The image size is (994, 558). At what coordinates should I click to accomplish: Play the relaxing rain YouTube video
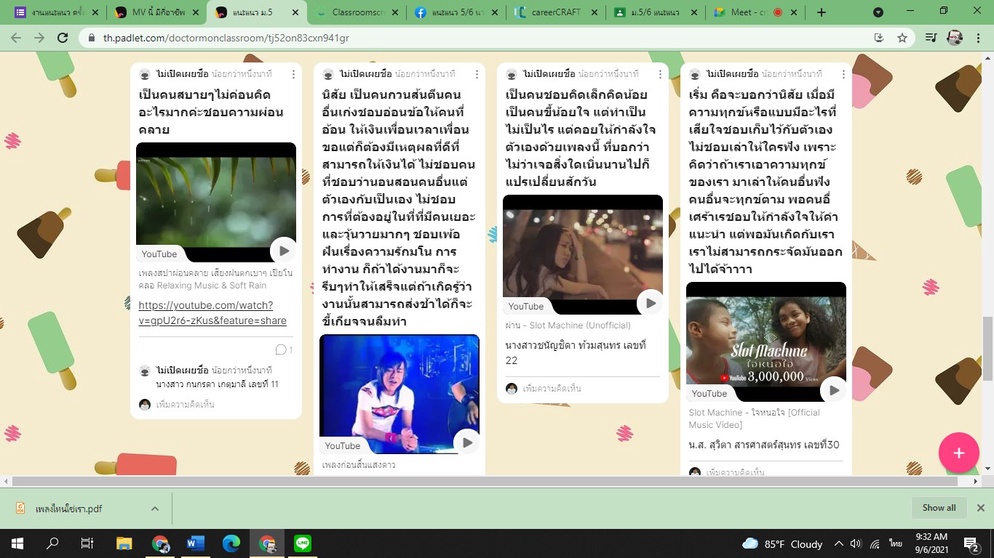[283, 250]
